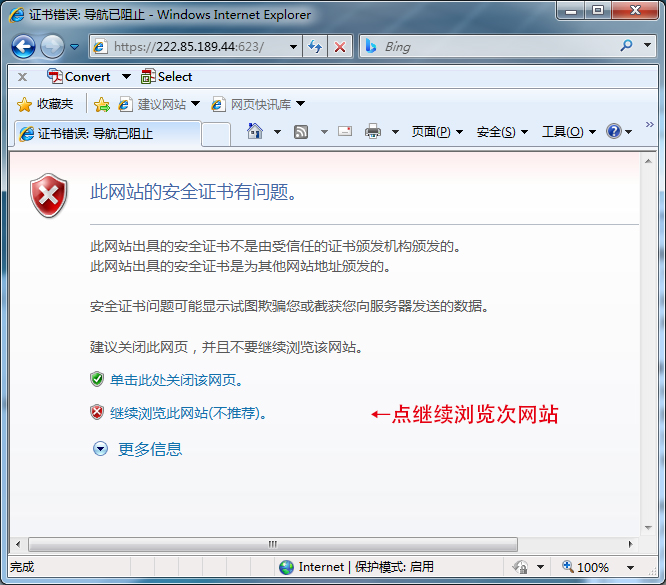Click Internet protected mode status zone

[x=356, y=567]
